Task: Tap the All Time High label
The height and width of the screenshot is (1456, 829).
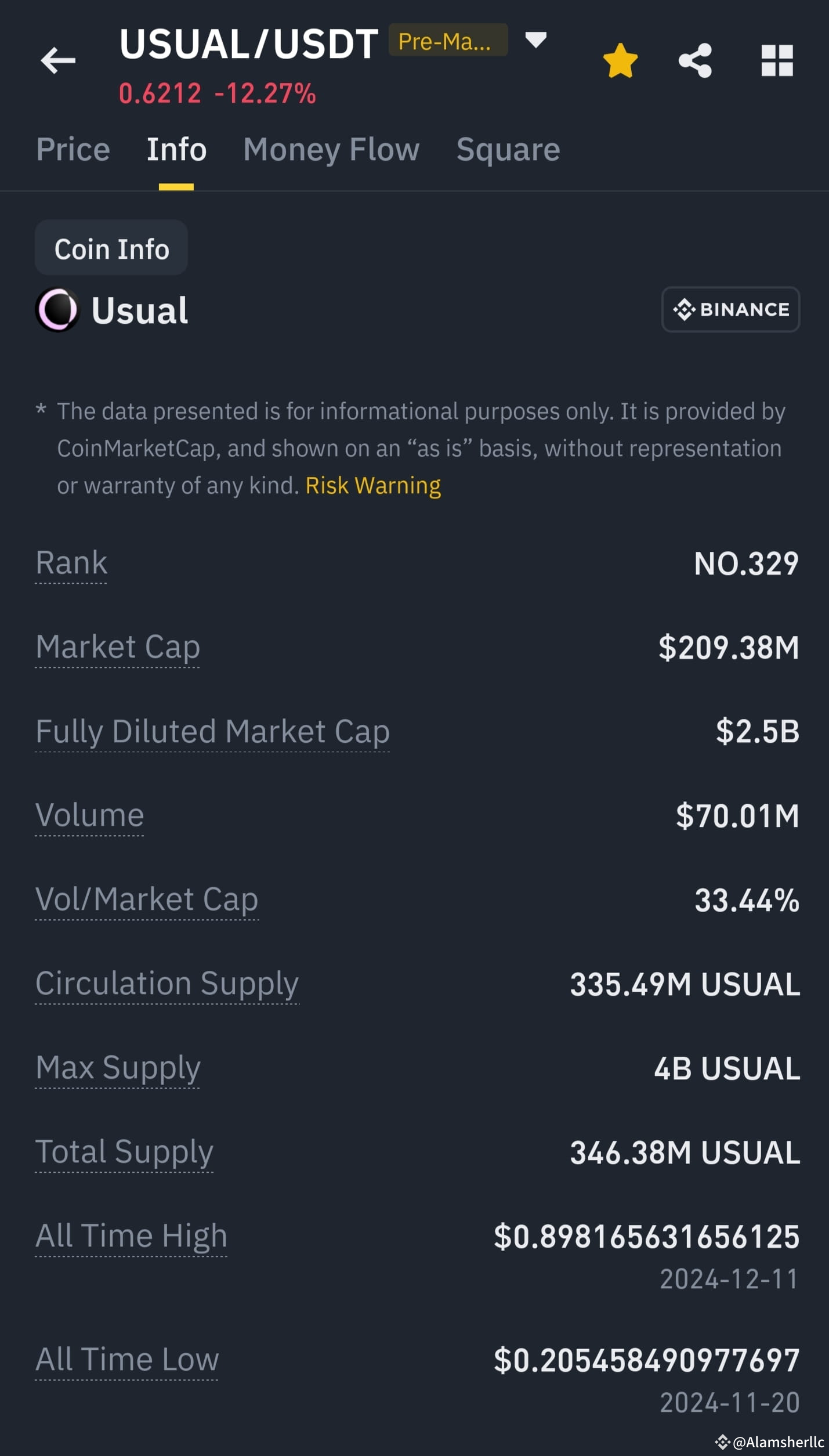Action: (x=131, y=1236)
